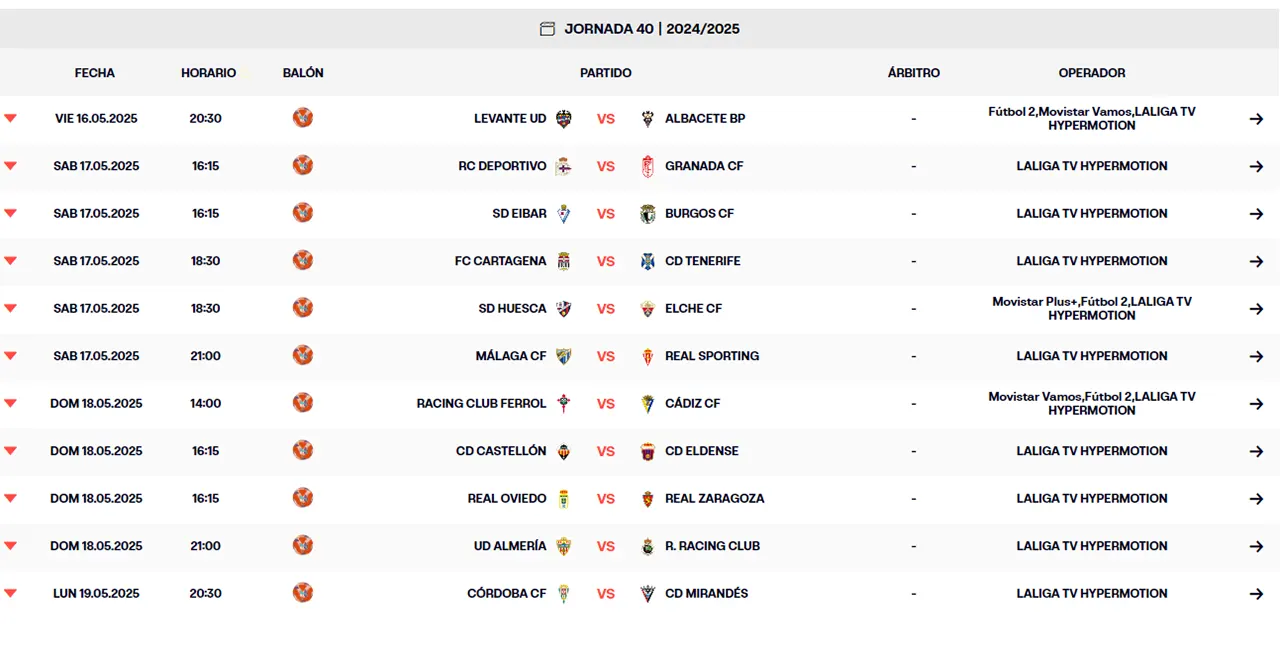Open the RC Deportivo vs Granada match page arrow
The width and height of the screenshot is (1280, 662).
(1256, 166)
